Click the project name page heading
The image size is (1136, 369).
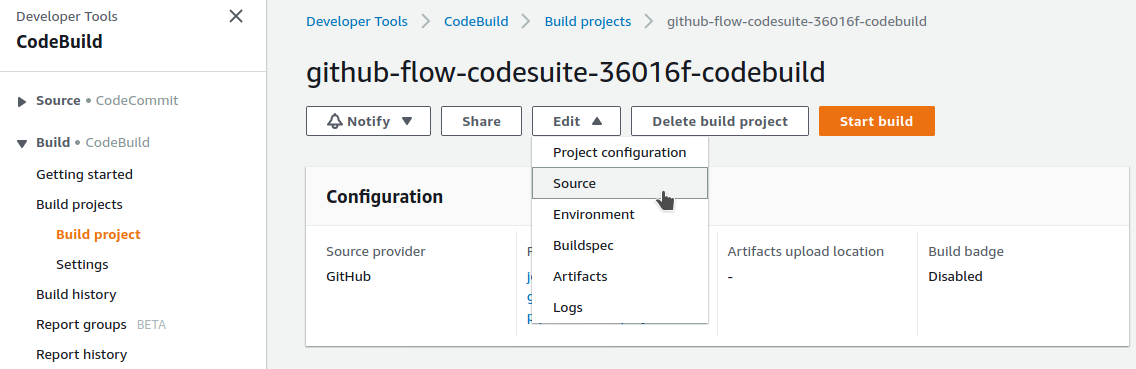565,73
